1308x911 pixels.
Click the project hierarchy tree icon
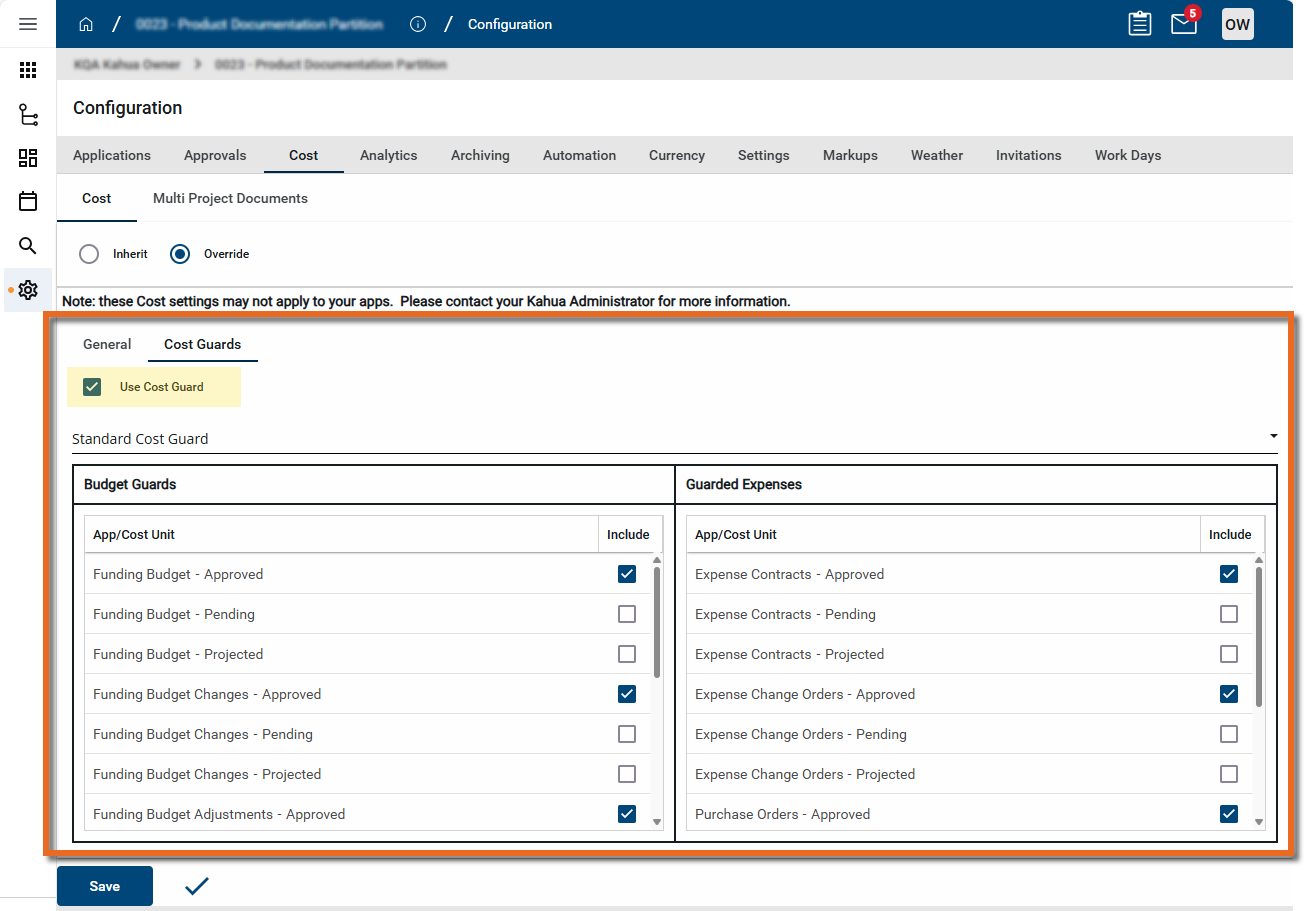click(x=28, y=115)
